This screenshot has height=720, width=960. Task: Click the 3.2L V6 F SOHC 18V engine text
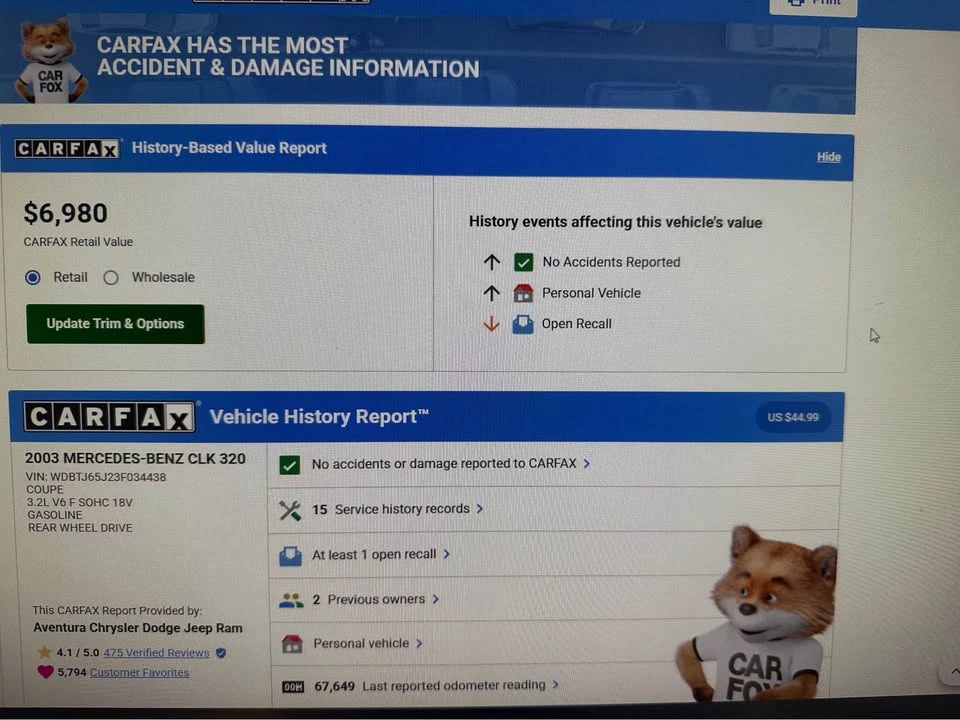click(80, 503)
